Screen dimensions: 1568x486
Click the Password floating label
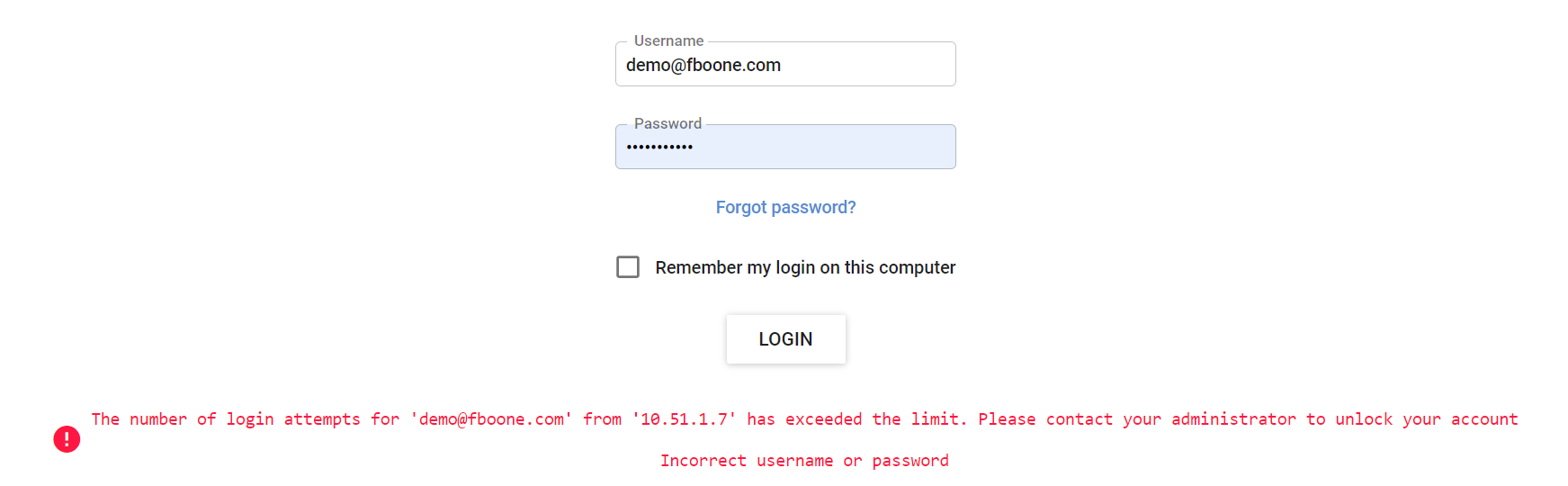[668, 123]
